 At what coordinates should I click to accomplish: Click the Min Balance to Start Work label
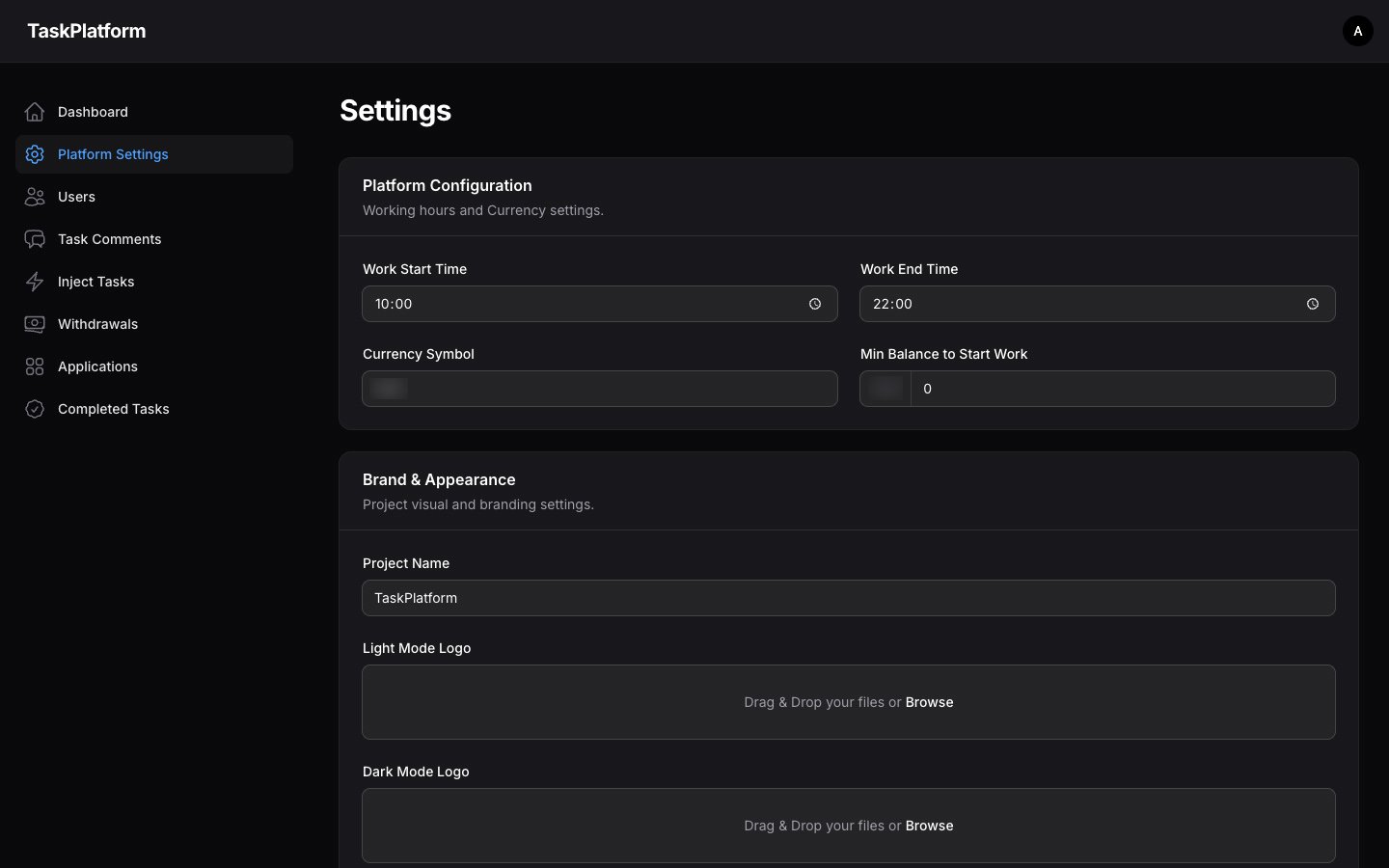[944, 354]
